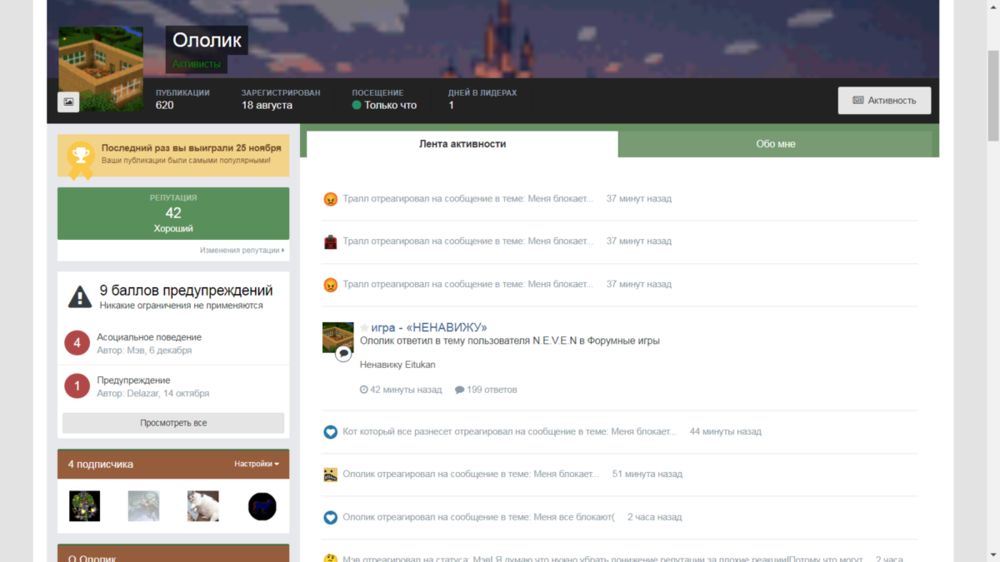Viewport: 1000px width, 562px height.
Task: Open Изменения репутации link
Action: pyautogui.click(x=242, y=250)
